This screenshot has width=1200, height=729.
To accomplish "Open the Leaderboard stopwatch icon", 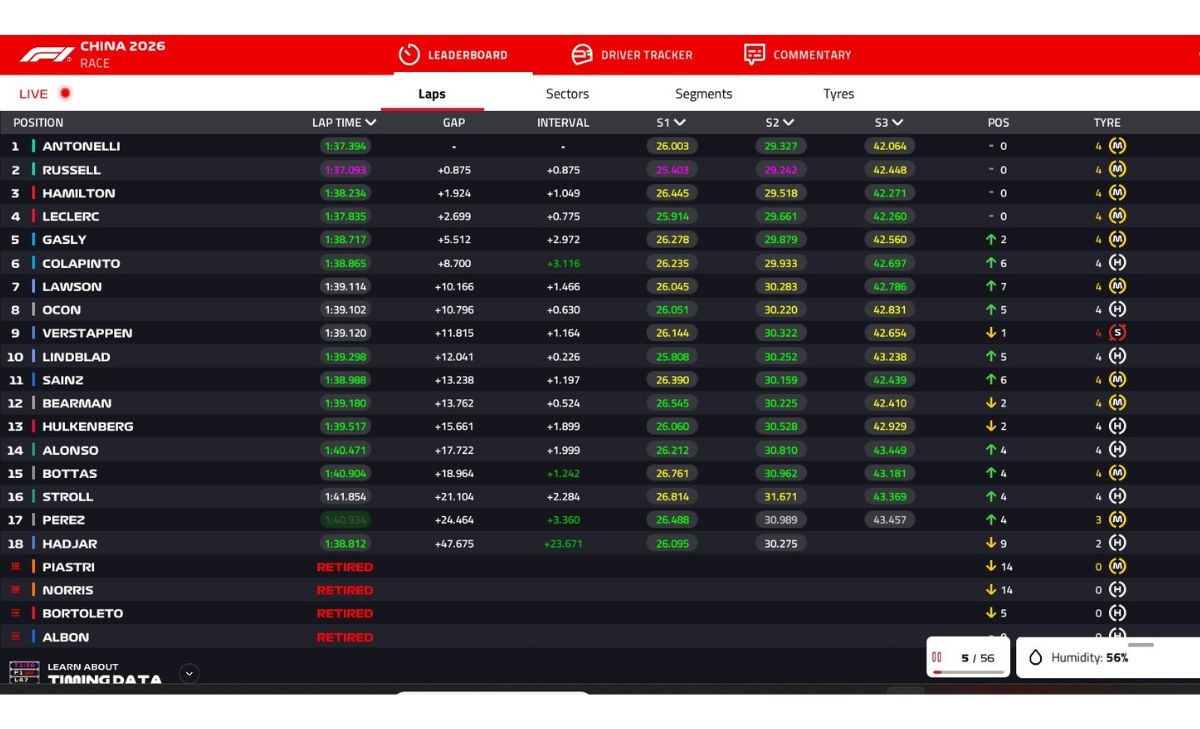I will [x=408, y=55].
